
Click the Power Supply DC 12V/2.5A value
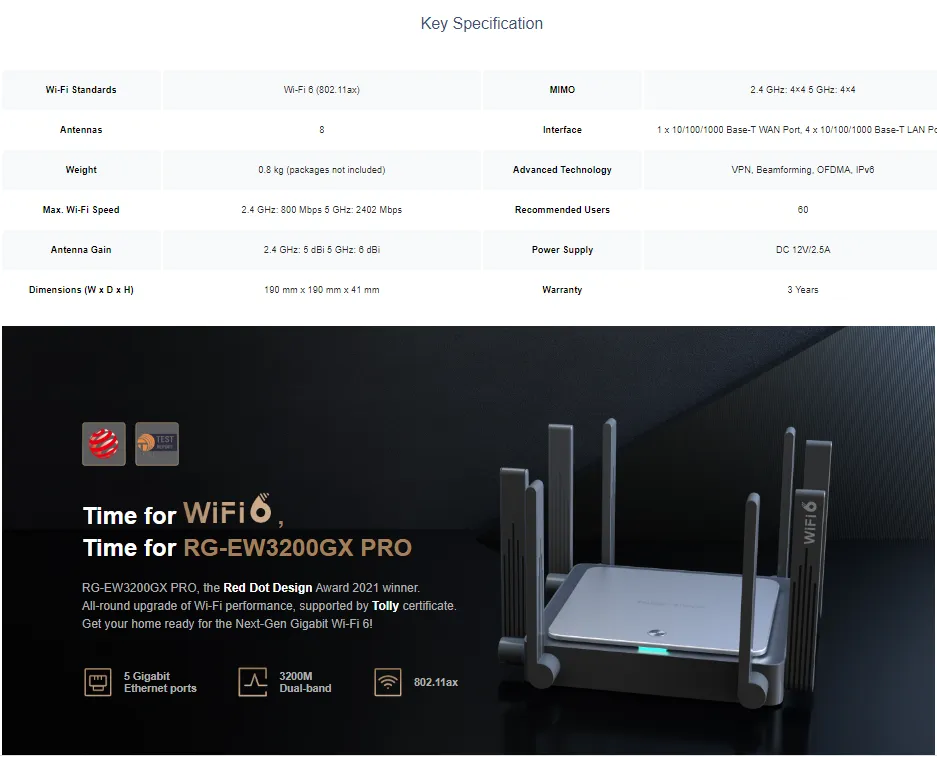point(803,250)
